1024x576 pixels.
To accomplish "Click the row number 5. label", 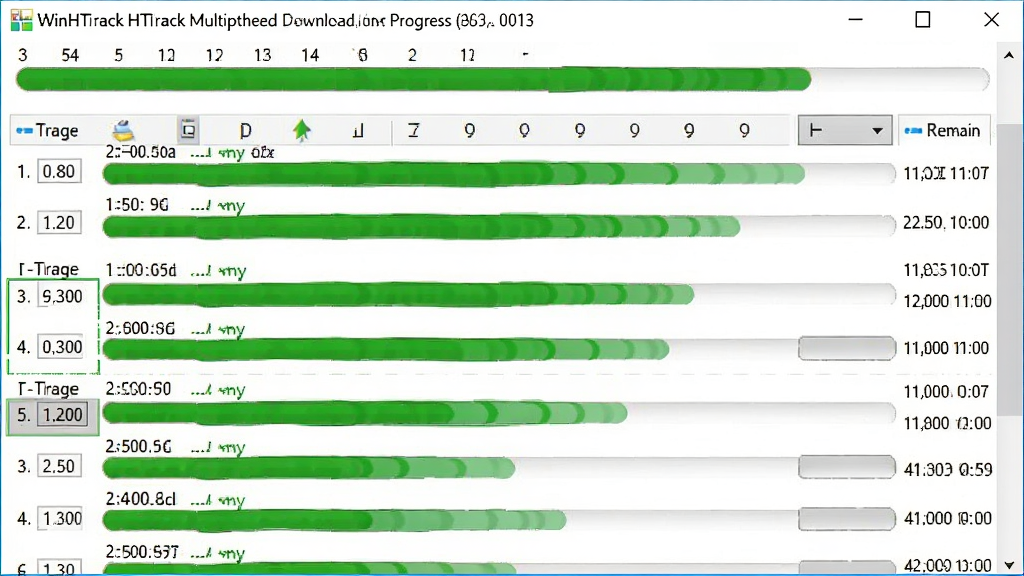I will point(24,415).
